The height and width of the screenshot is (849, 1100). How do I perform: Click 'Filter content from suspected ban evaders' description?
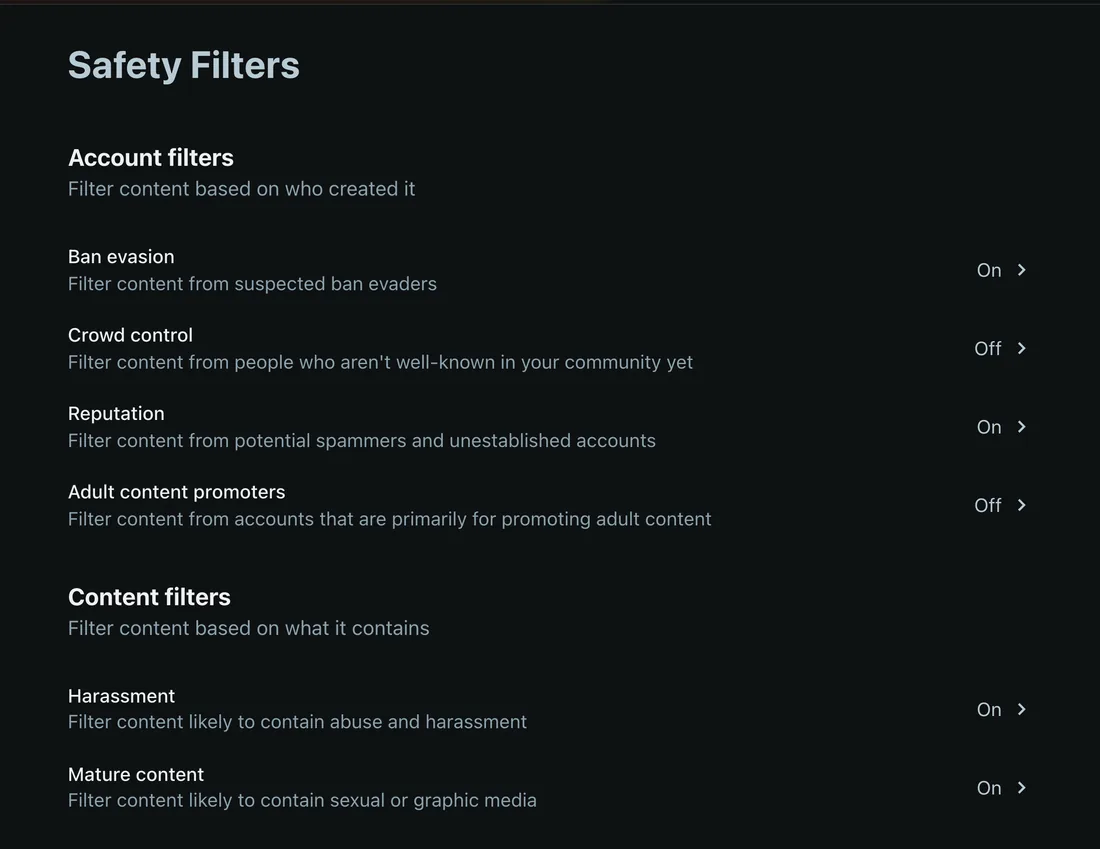[253, 283]
